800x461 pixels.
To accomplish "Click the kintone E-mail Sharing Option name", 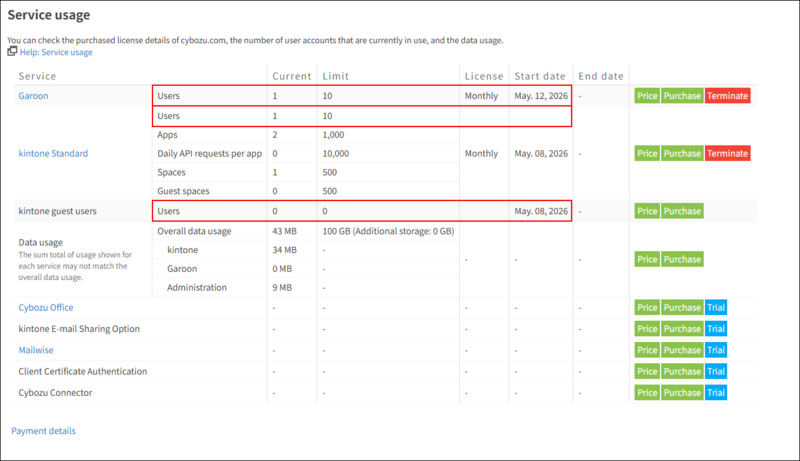I will 79,329.
